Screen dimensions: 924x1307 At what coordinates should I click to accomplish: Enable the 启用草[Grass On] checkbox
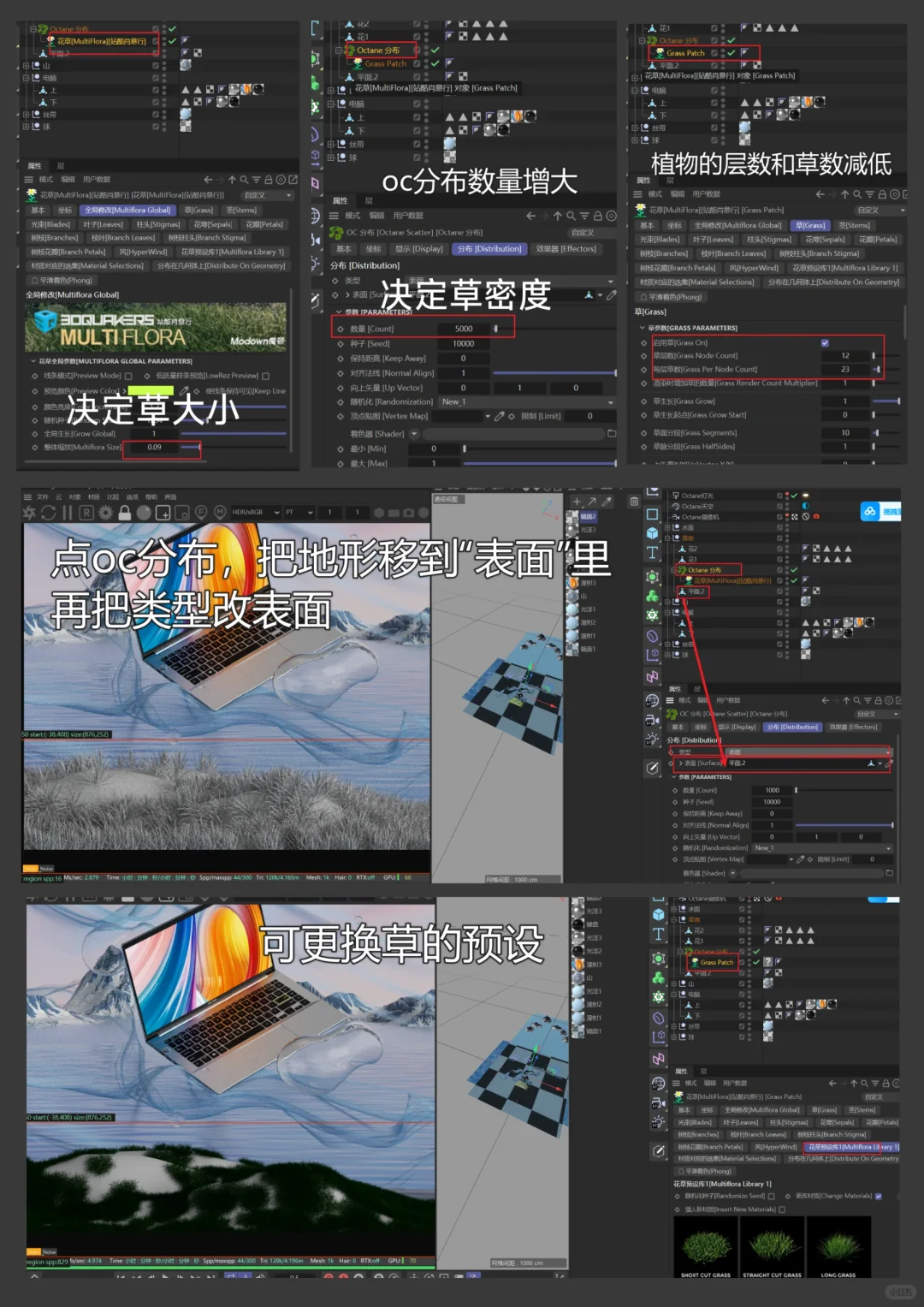824,343
